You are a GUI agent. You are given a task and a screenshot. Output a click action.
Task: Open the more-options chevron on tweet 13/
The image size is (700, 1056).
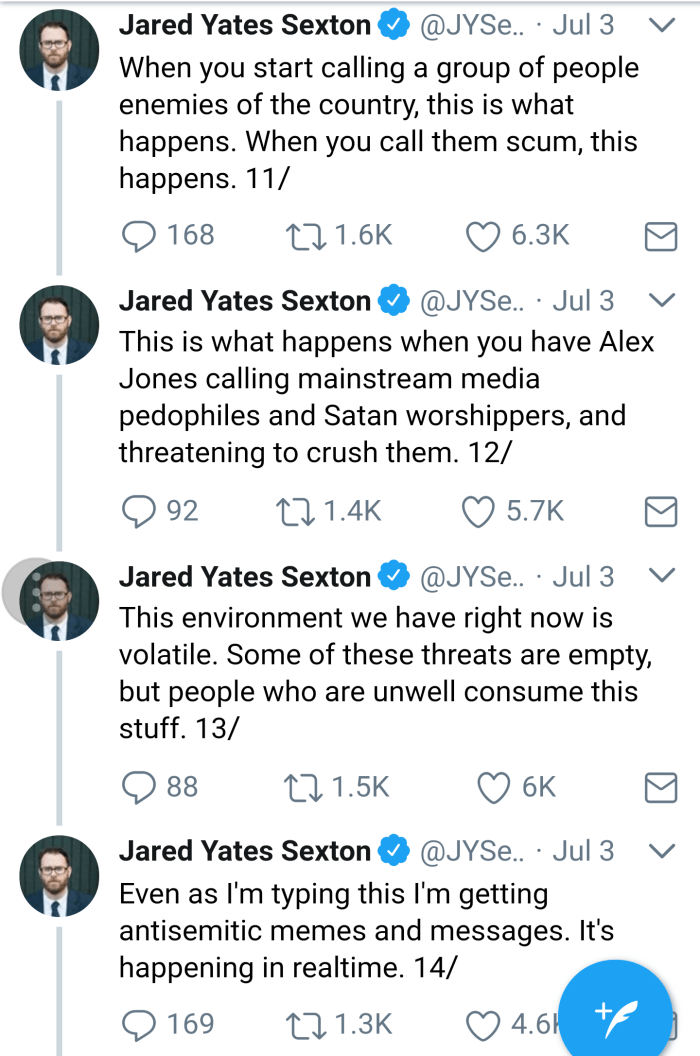click(x=662, y=575)
